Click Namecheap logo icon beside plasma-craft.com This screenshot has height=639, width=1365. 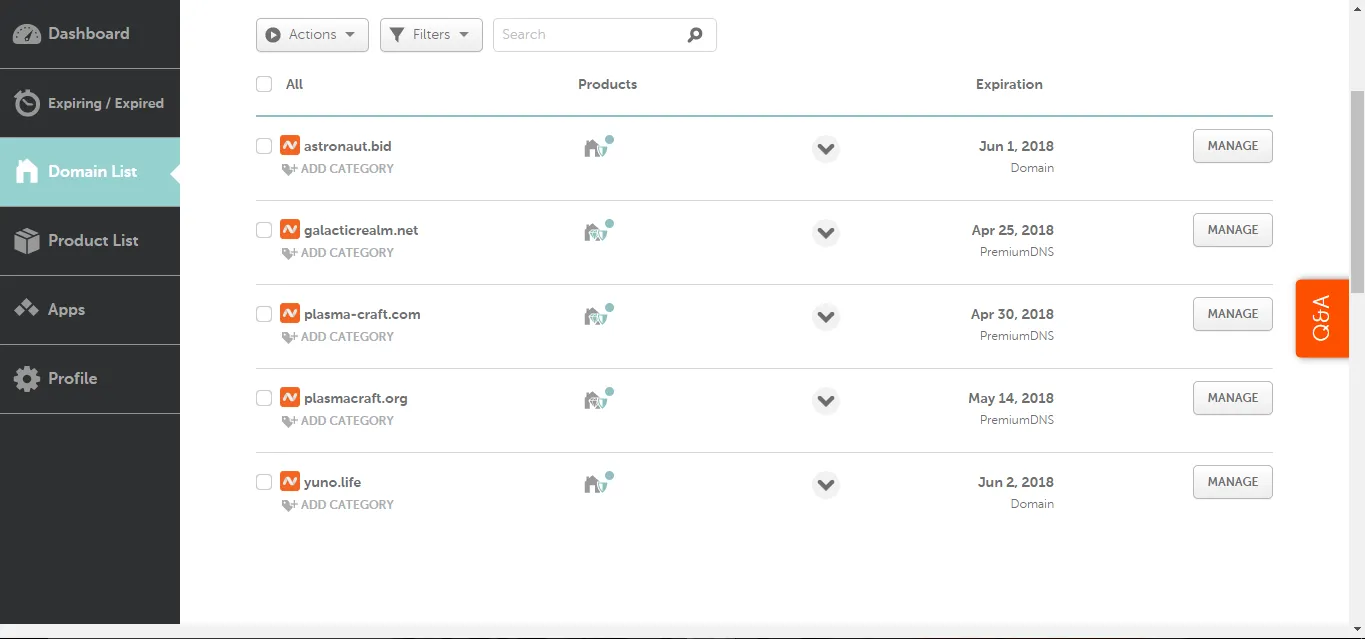(290, 313)
